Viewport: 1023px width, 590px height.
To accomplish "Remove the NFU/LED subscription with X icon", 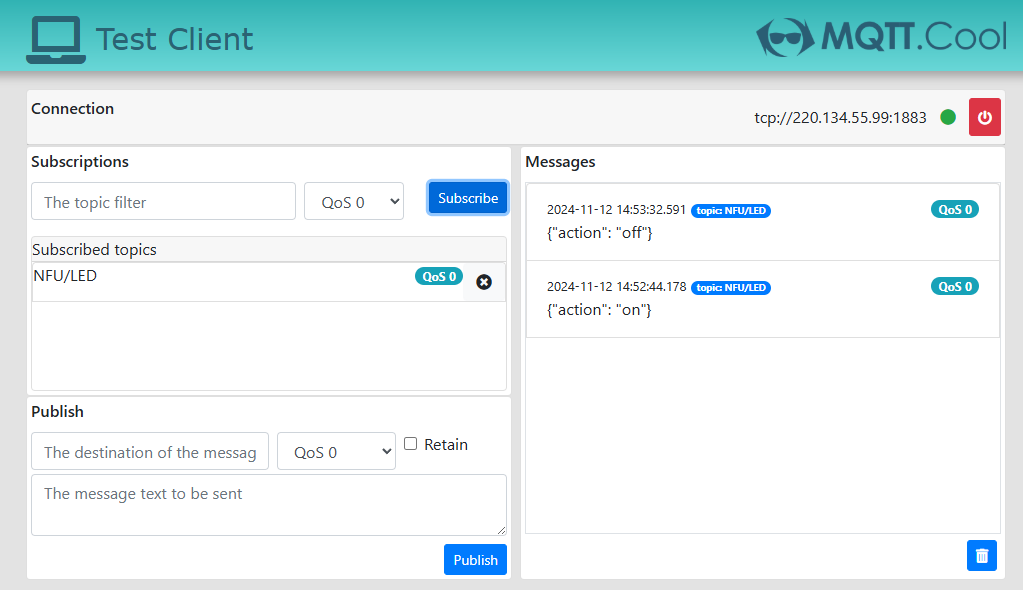I will point(484,282).
